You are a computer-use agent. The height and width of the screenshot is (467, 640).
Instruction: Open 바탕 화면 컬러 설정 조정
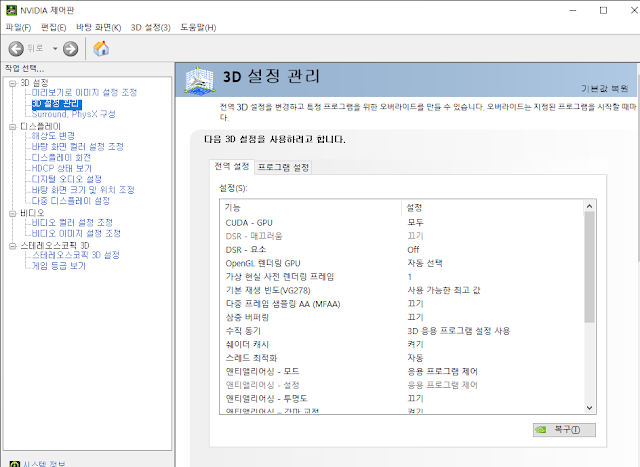78,147
